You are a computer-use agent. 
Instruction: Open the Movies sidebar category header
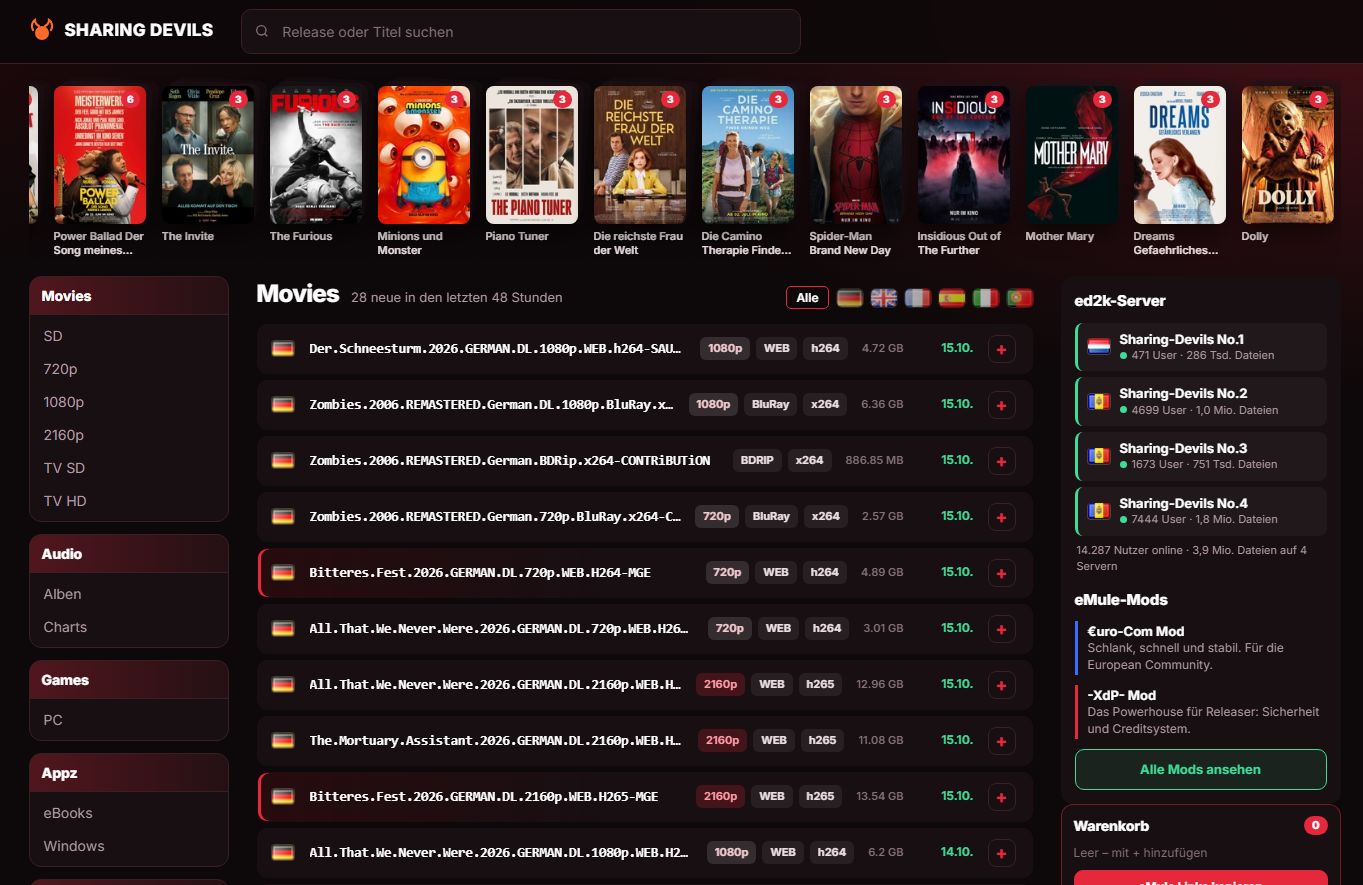[129, 296]
